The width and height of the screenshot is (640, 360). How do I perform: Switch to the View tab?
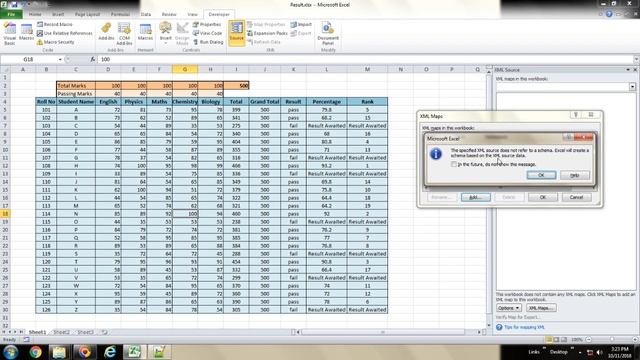(192, 14)
